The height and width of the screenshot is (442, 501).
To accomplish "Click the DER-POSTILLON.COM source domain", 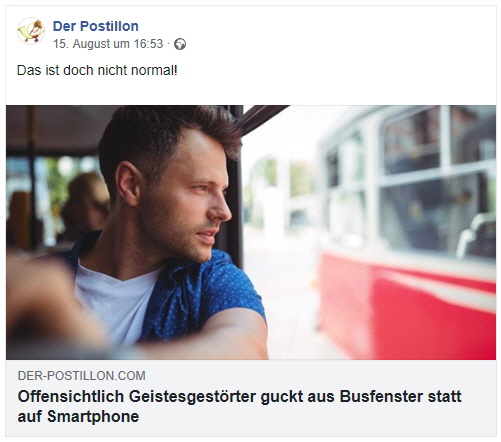I will coord(82,376).
